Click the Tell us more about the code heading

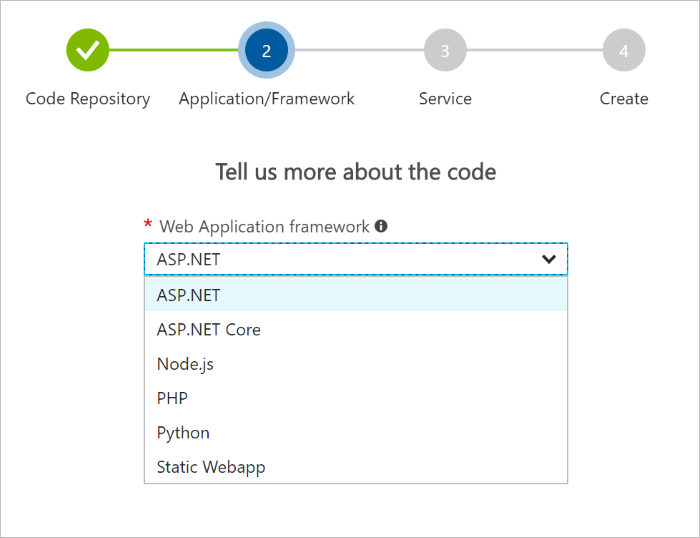click(356, 172)
